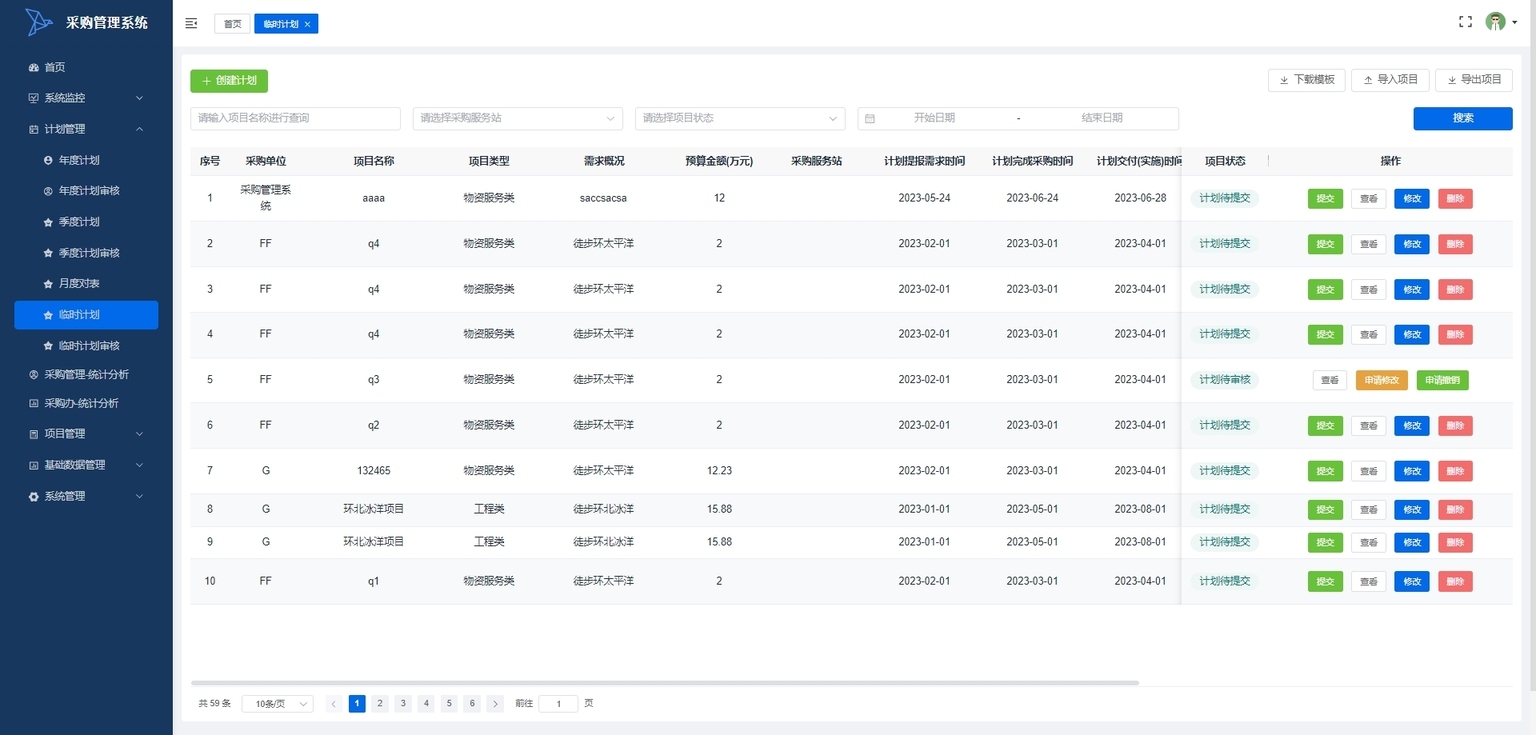
Task: Click 删除 in the 132465 project row
Action: click(1455, 471)
